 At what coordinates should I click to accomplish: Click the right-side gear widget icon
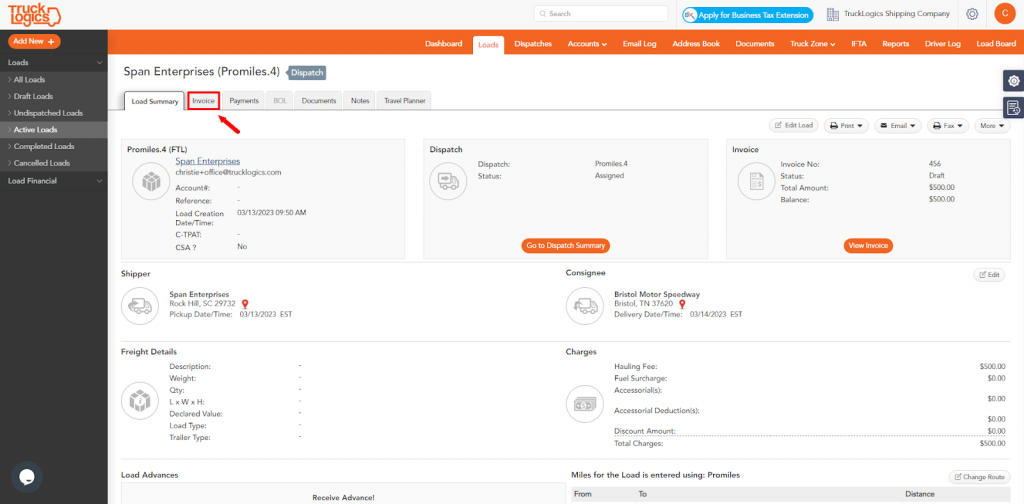[1014, 81]
